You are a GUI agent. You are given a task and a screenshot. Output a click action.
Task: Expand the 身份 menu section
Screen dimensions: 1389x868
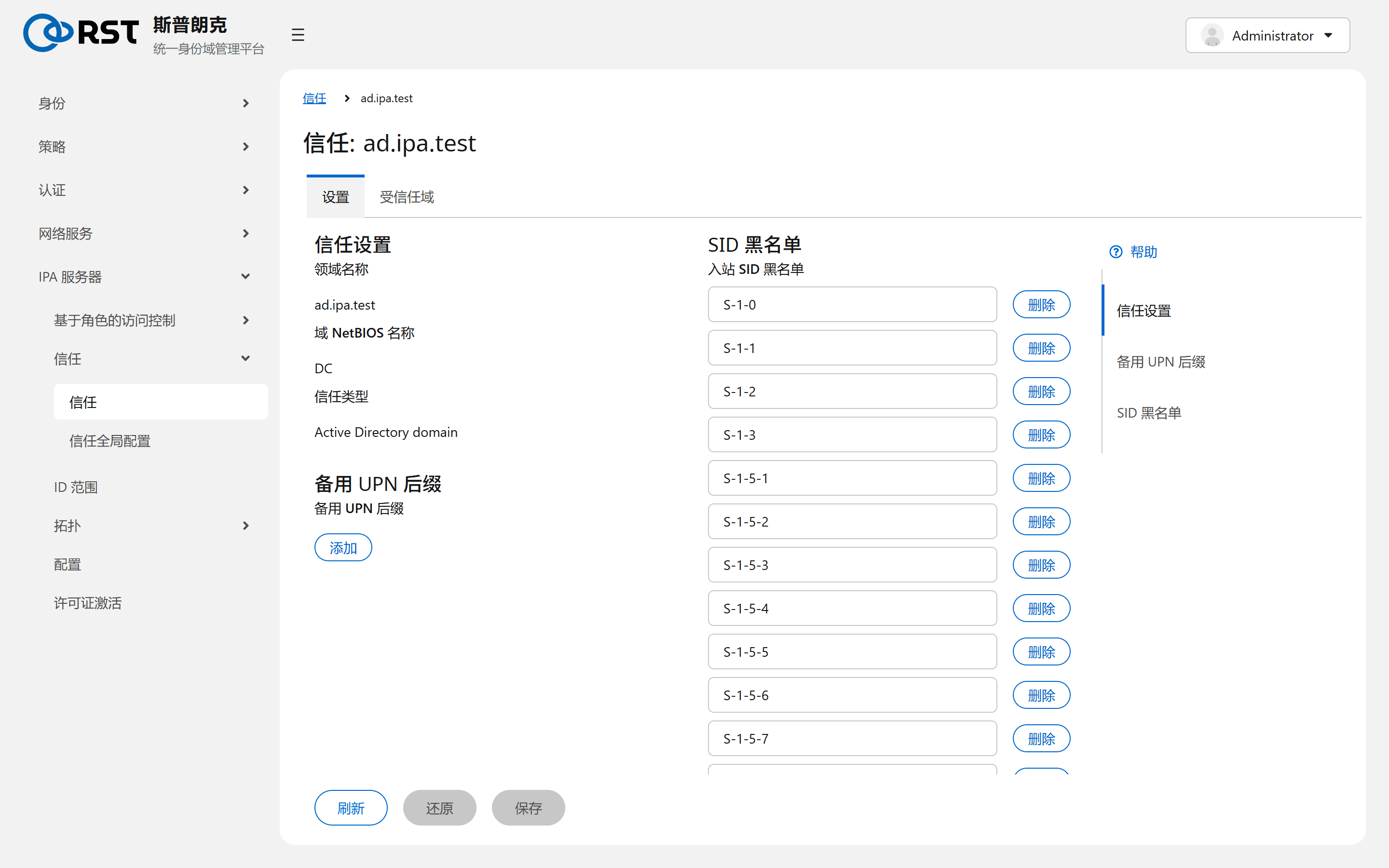[x=145, y=103]
